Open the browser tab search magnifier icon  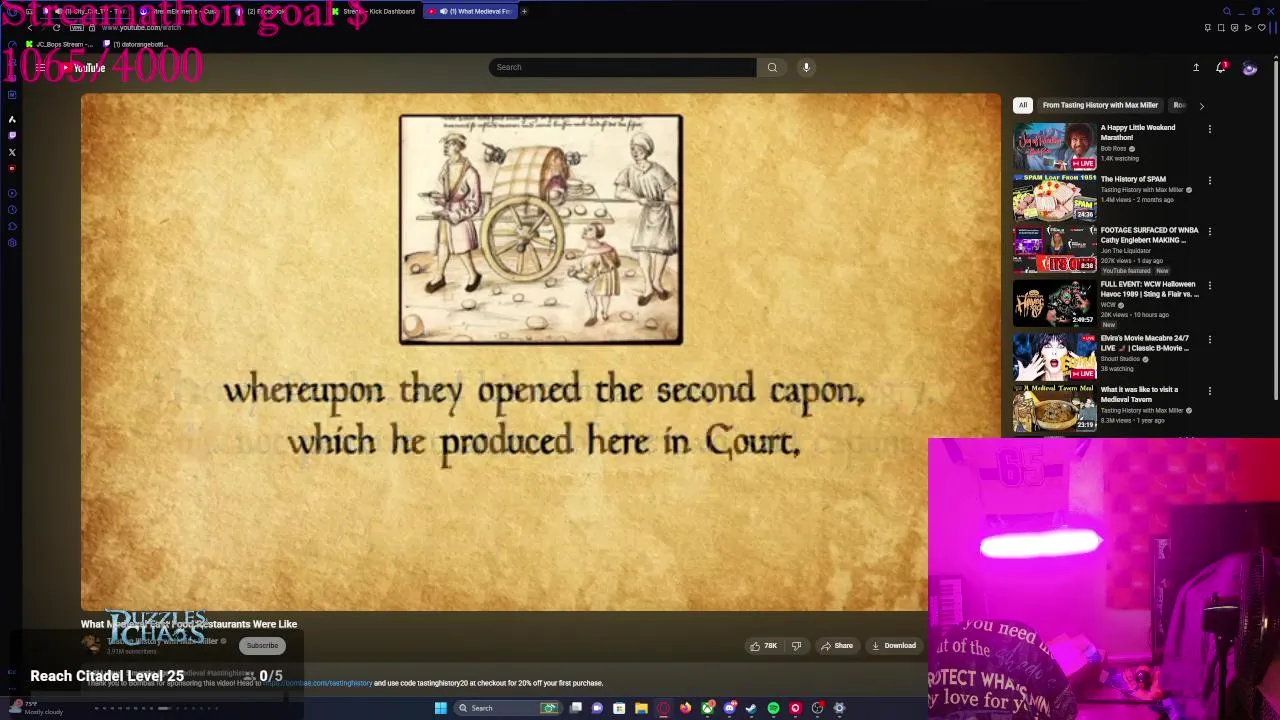pyautogui.click(x=1227, y=11)
